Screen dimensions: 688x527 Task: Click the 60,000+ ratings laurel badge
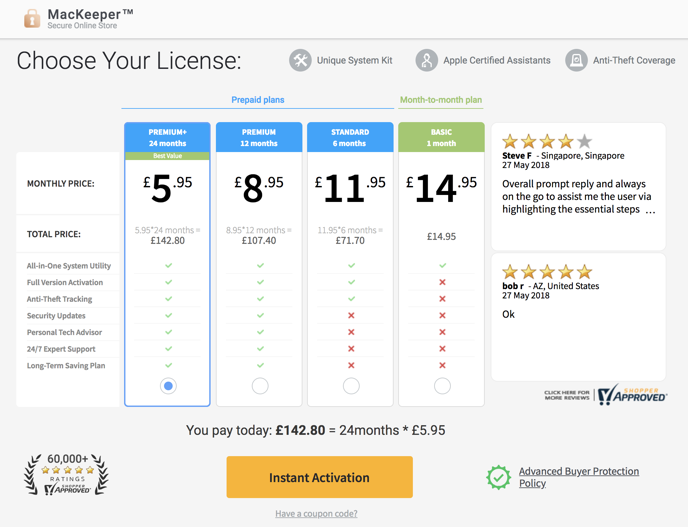tap(66, 475)
